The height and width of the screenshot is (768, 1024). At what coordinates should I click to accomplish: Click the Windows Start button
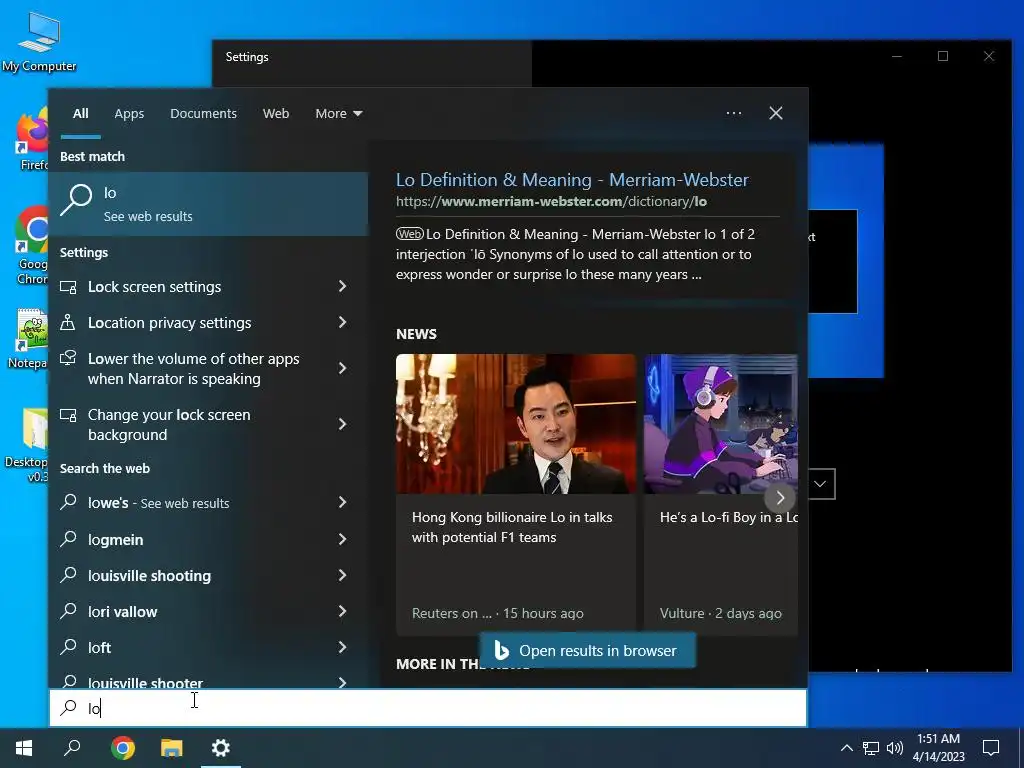click(24, 748)
